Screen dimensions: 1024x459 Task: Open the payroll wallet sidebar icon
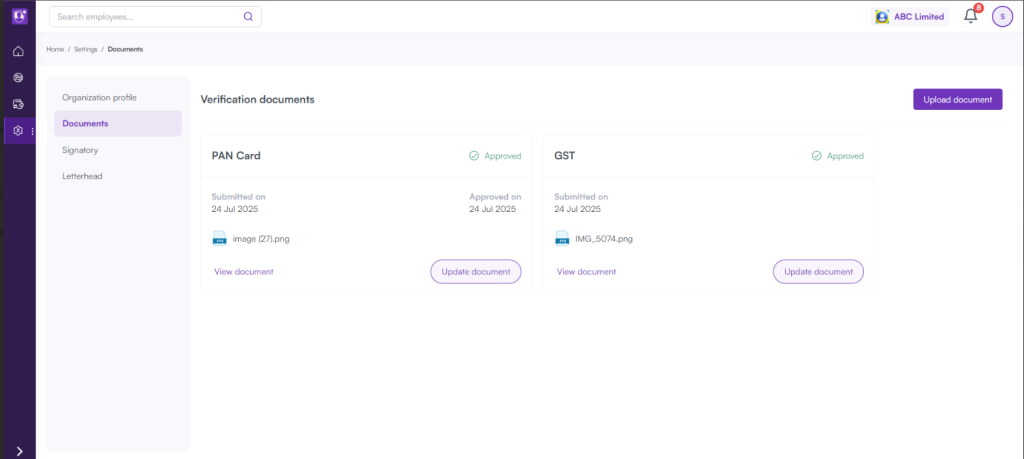tap(18, 104)
